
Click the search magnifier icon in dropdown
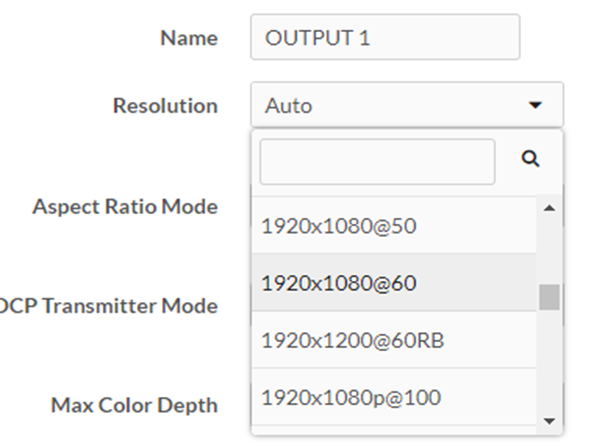[x=530, y=159]
